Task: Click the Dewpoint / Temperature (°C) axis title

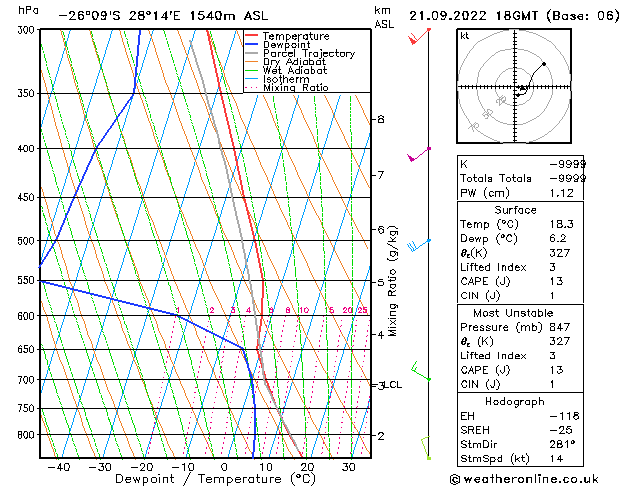Action: point(215,479)
